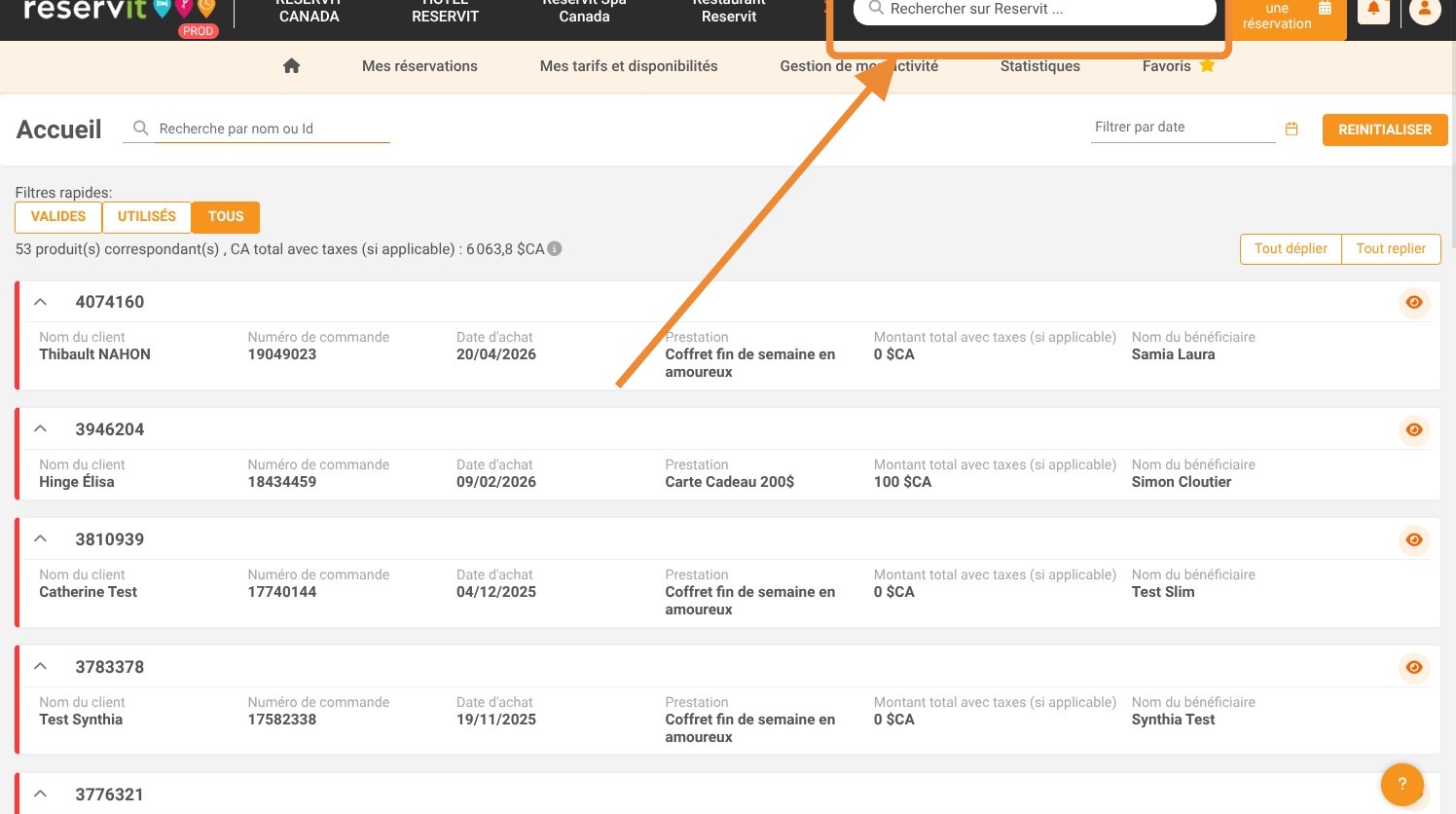Viewport: 1456px width, 814px height.
Task: Switch to RESERVIT CANADA property
Action: [309, 10]
